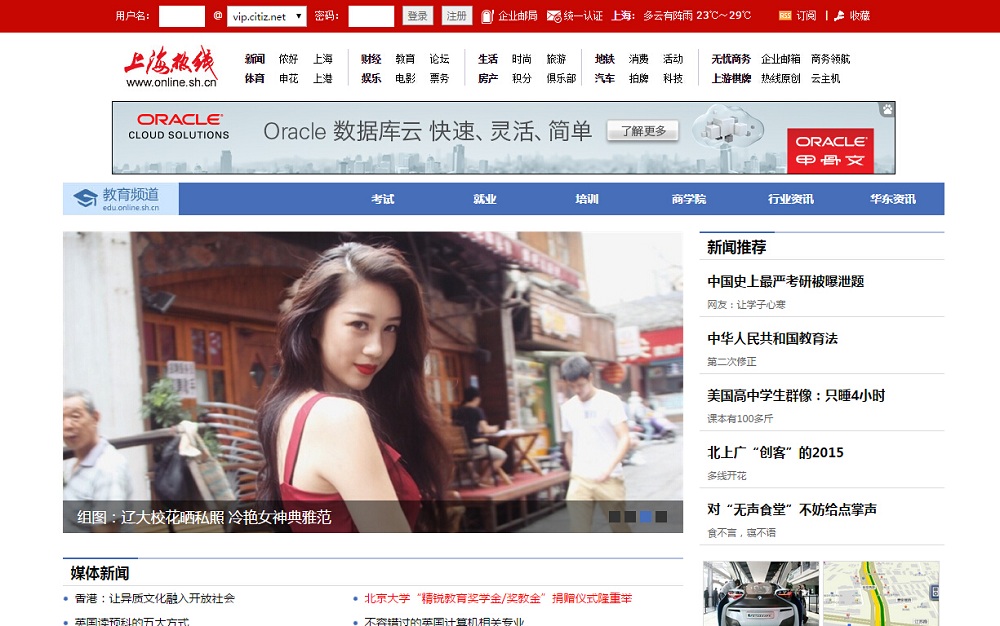1000x626 pixels.
Task: Click the 财经 link
Action: pos(371,59)
